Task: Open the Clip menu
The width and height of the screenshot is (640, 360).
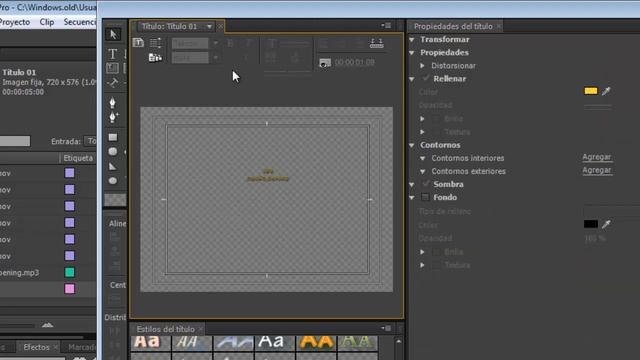Action: (x=47, y=22)
